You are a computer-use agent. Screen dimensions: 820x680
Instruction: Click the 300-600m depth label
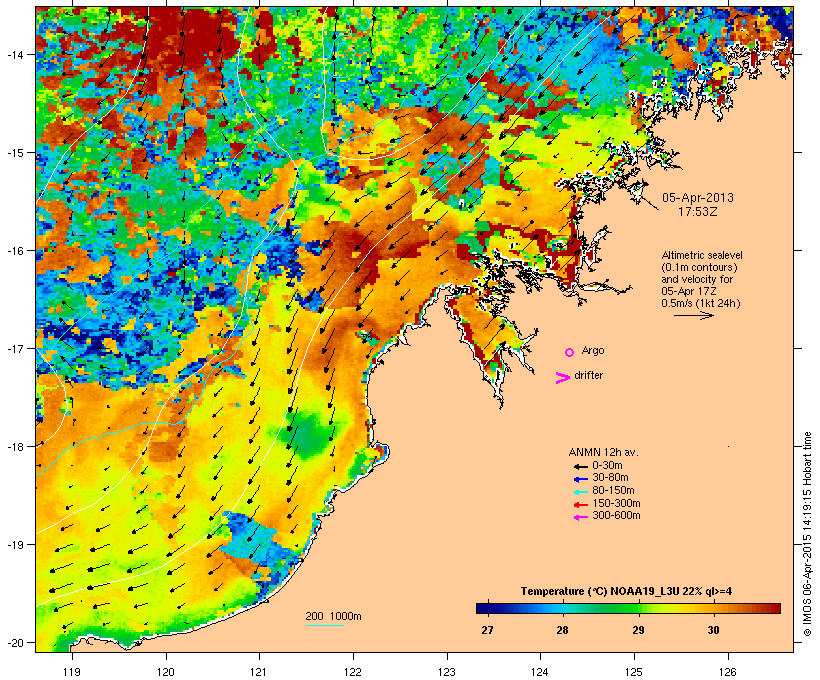point(616,516)
